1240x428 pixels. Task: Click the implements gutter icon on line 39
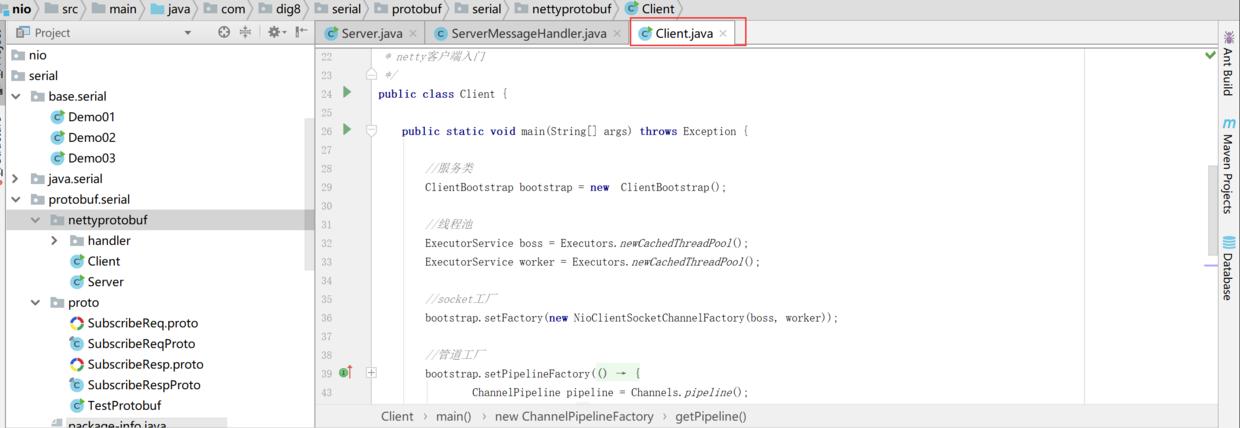click(x=345, y=372)
